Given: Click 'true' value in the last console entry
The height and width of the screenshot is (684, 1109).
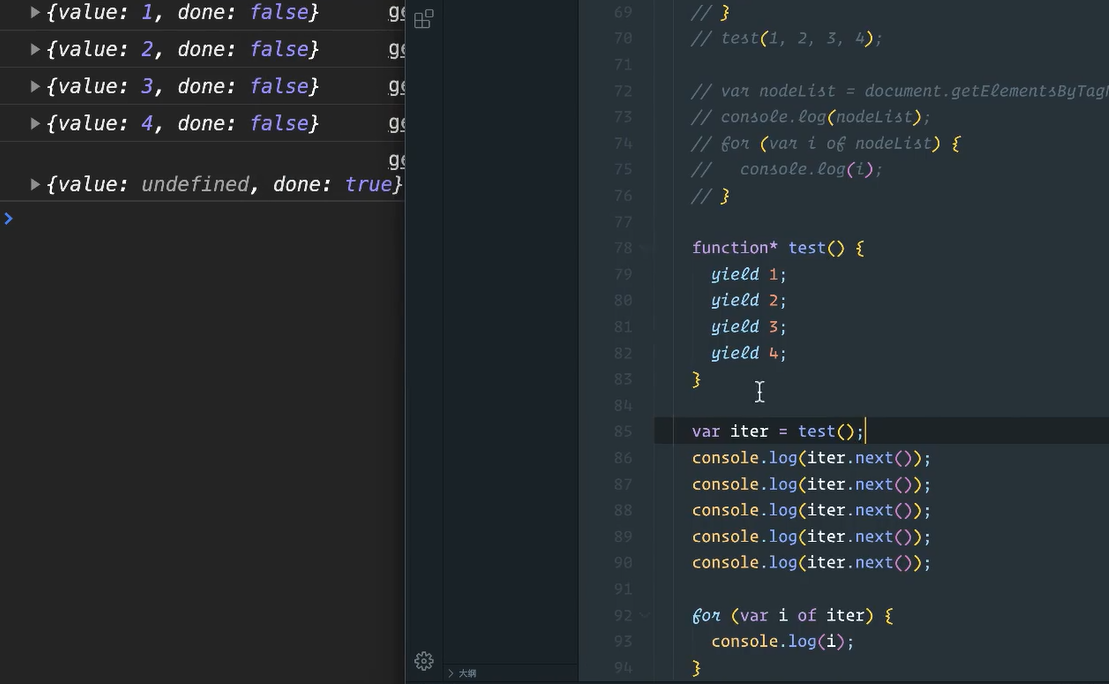Looking at the screenshot, I should 368,185.
